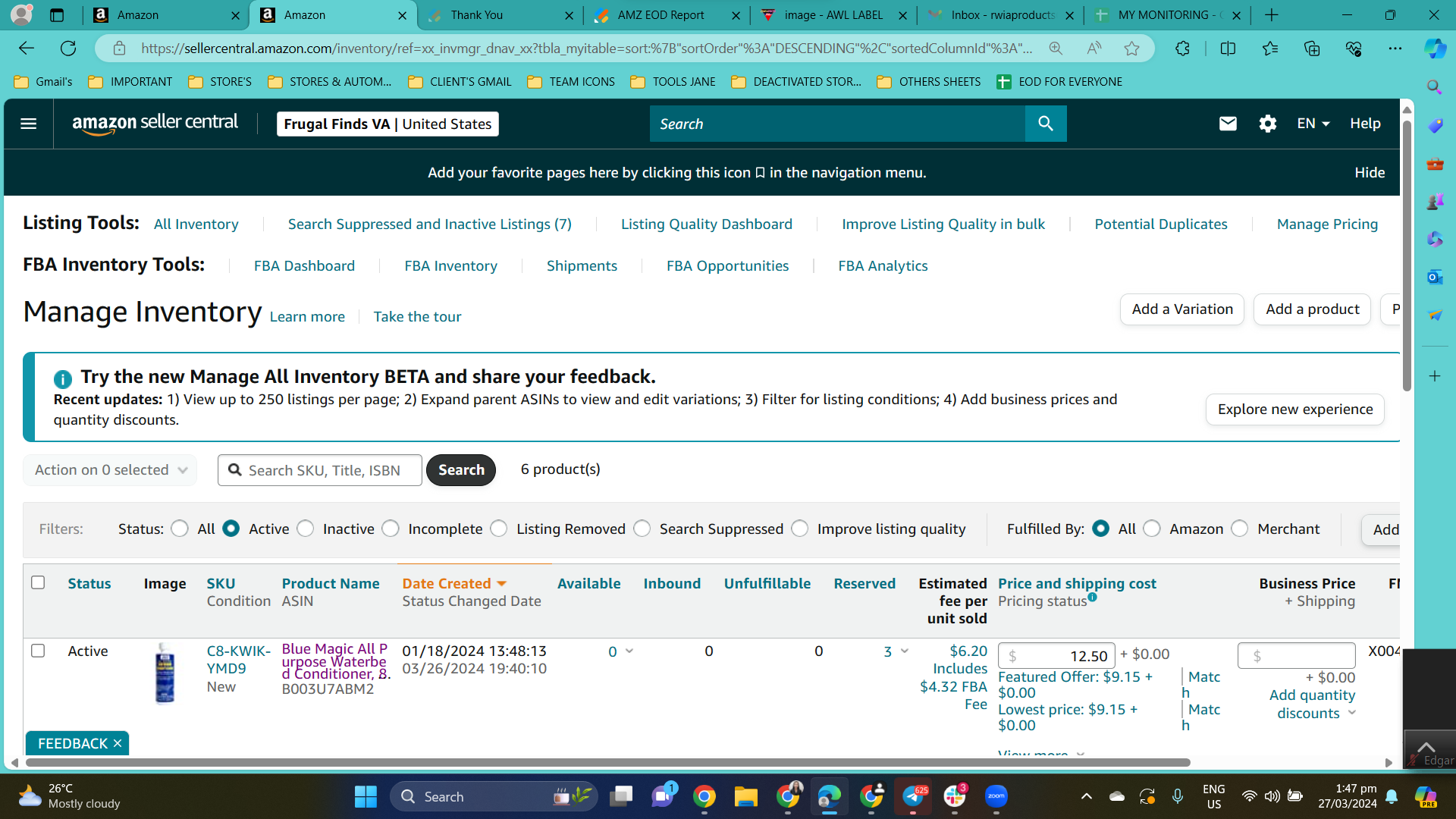Click the price field showing 12.50
This screenshot has width=1456, height=819.
click(x=1056, y=656)
